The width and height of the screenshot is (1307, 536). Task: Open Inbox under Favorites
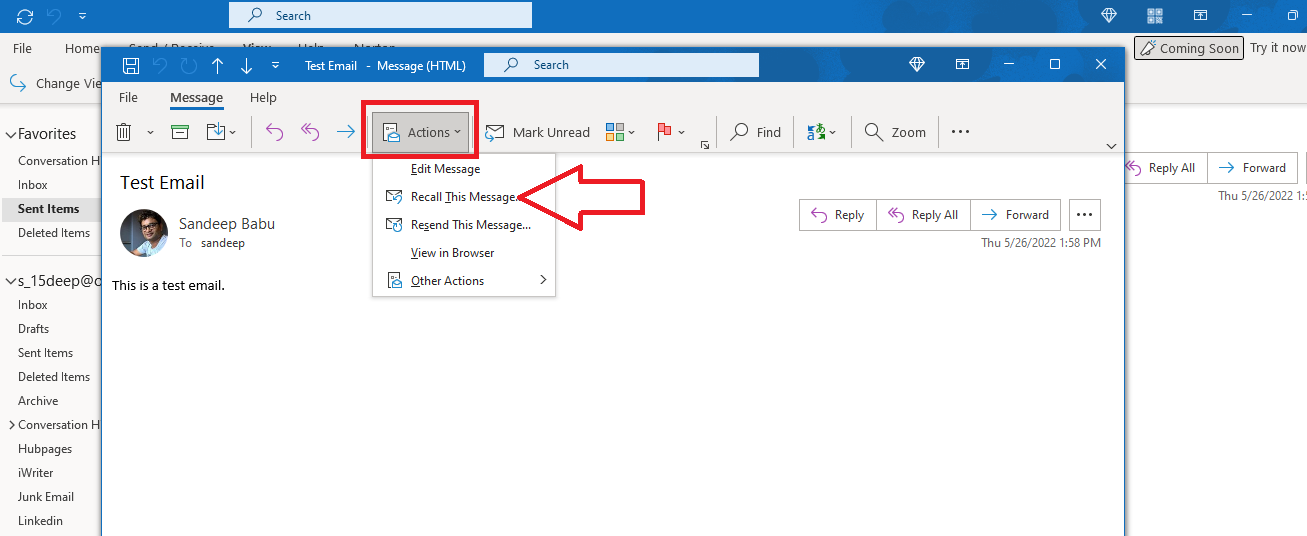point(33,185)
